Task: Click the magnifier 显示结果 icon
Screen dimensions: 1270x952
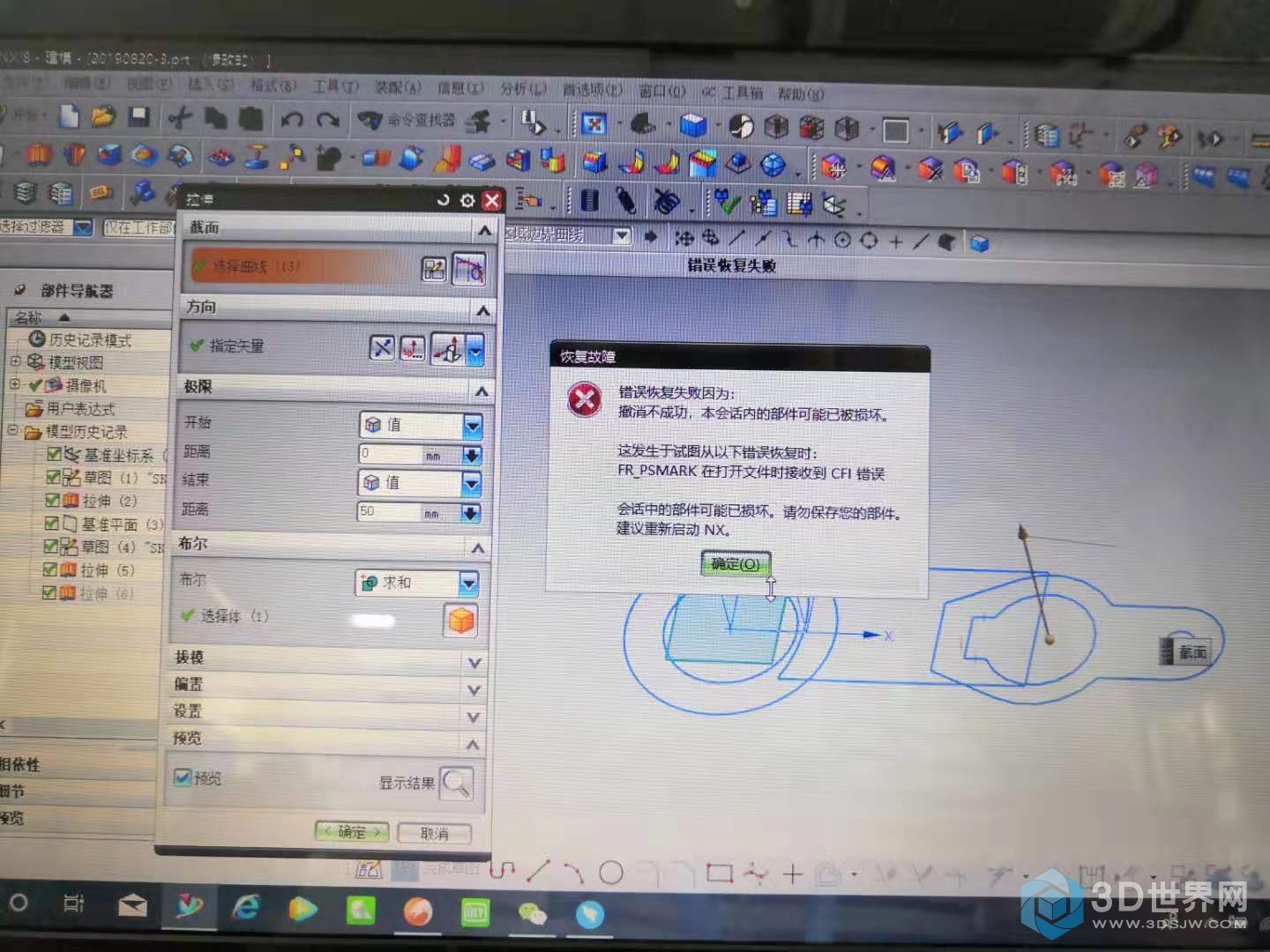Action: (457, 783)
